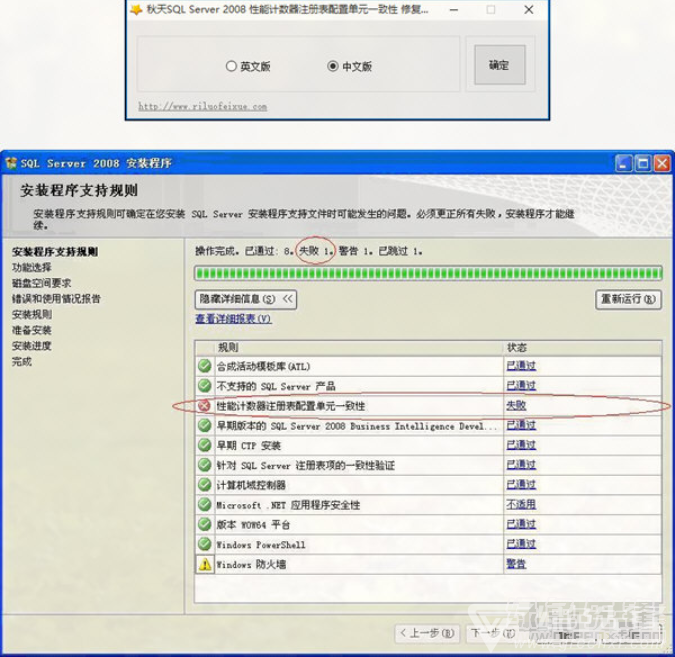Image resolution: width=675 pixels, height=657 pixels.
Task: Click green check icon for Windows PowerShell
Action: click(x=204, y=544)
